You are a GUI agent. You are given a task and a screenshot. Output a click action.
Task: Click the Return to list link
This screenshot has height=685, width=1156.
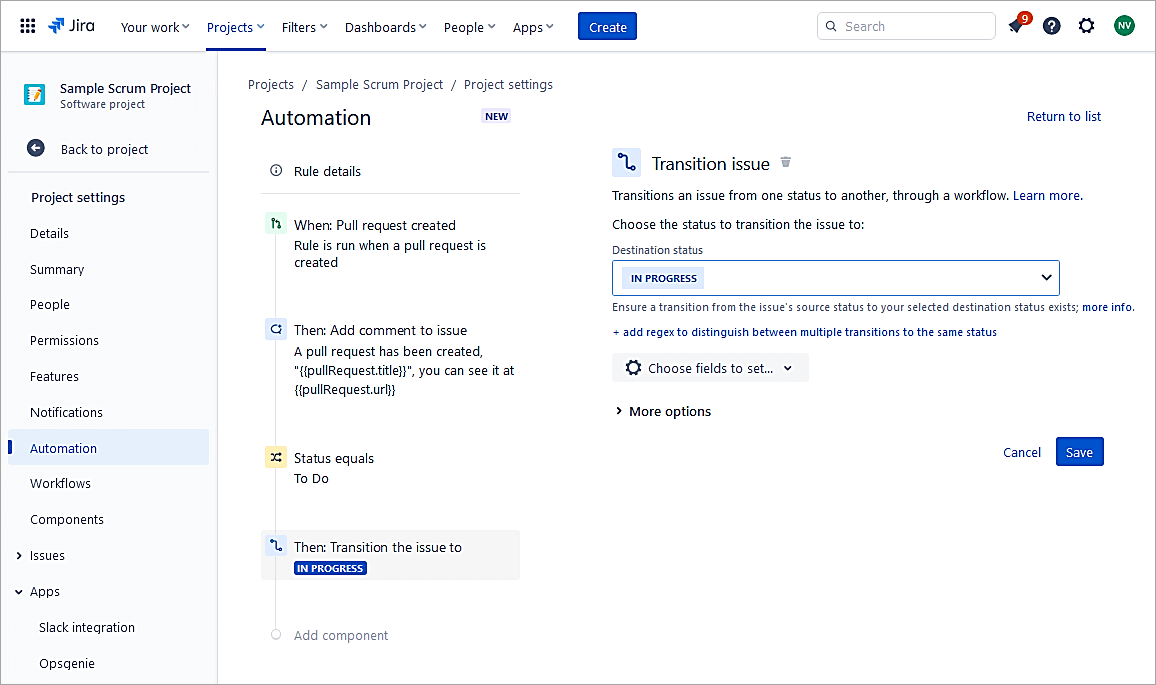tap(1063, 117)
